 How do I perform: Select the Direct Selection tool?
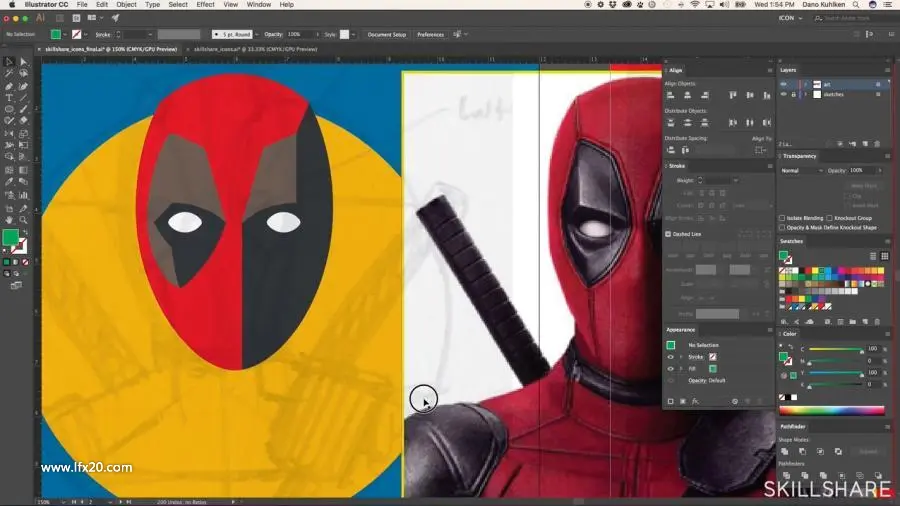pos(24,61)
